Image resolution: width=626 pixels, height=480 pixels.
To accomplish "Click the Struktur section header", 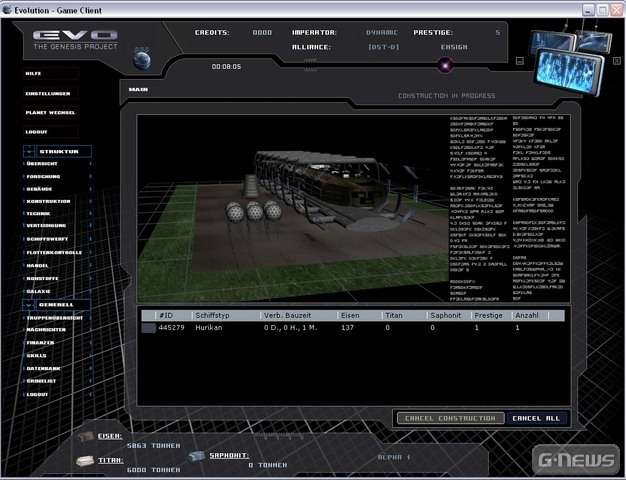I will point(59,152).
